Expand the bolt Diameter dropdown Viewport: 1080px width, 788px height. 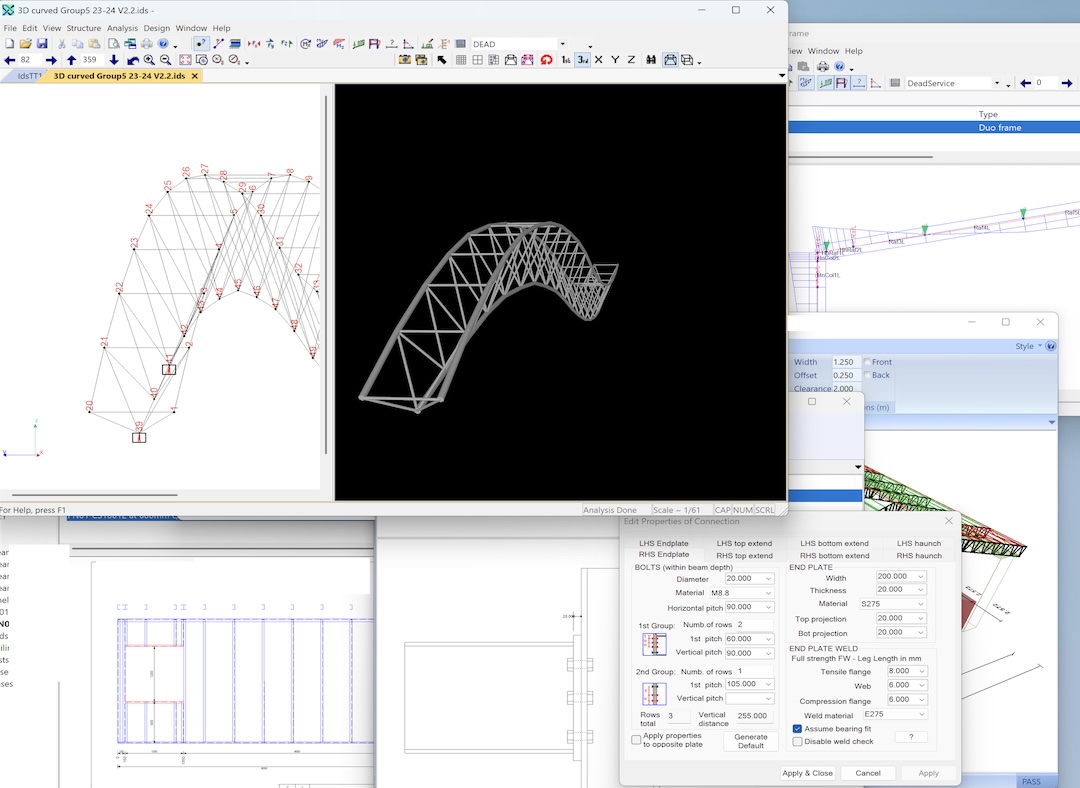click(768, 579)
